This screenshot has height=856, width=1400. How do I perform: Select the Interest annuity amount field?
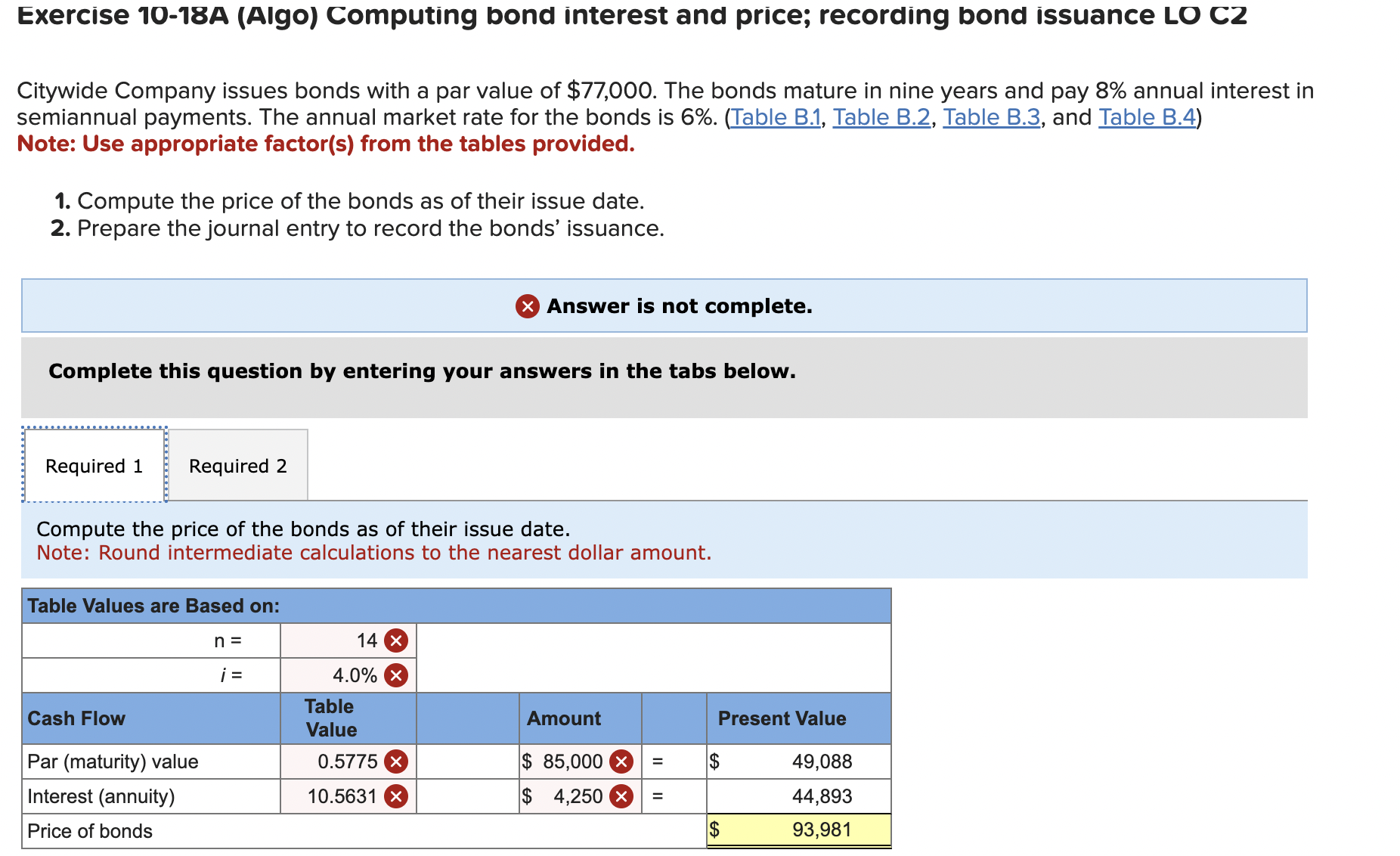coord(571,796)
